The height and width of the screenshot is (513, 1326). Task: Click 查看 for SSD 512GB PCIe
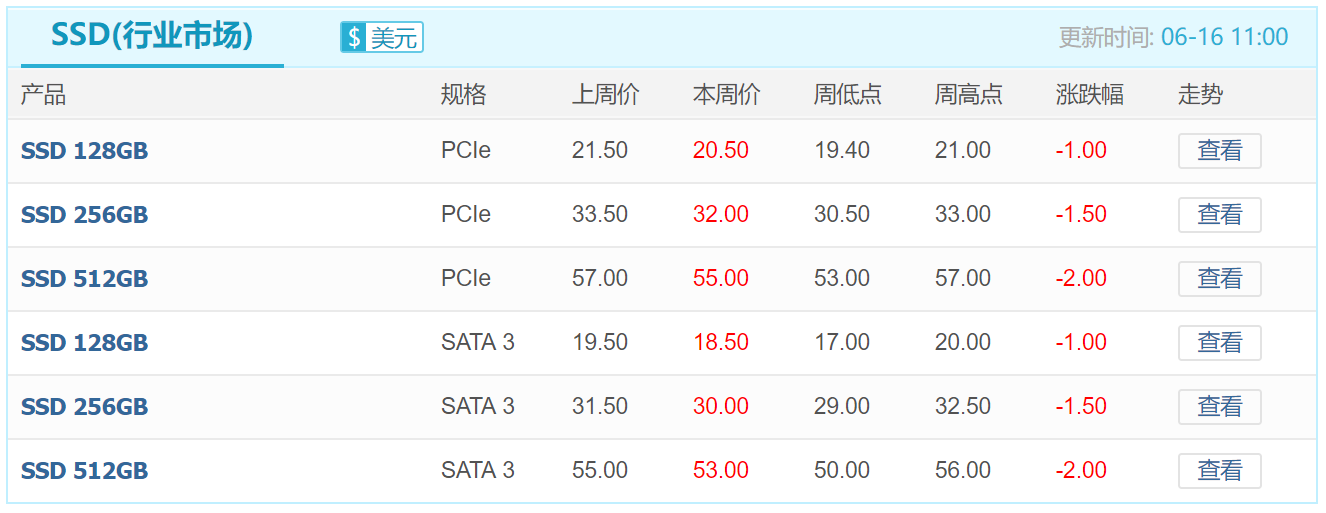click(1220, 279)
